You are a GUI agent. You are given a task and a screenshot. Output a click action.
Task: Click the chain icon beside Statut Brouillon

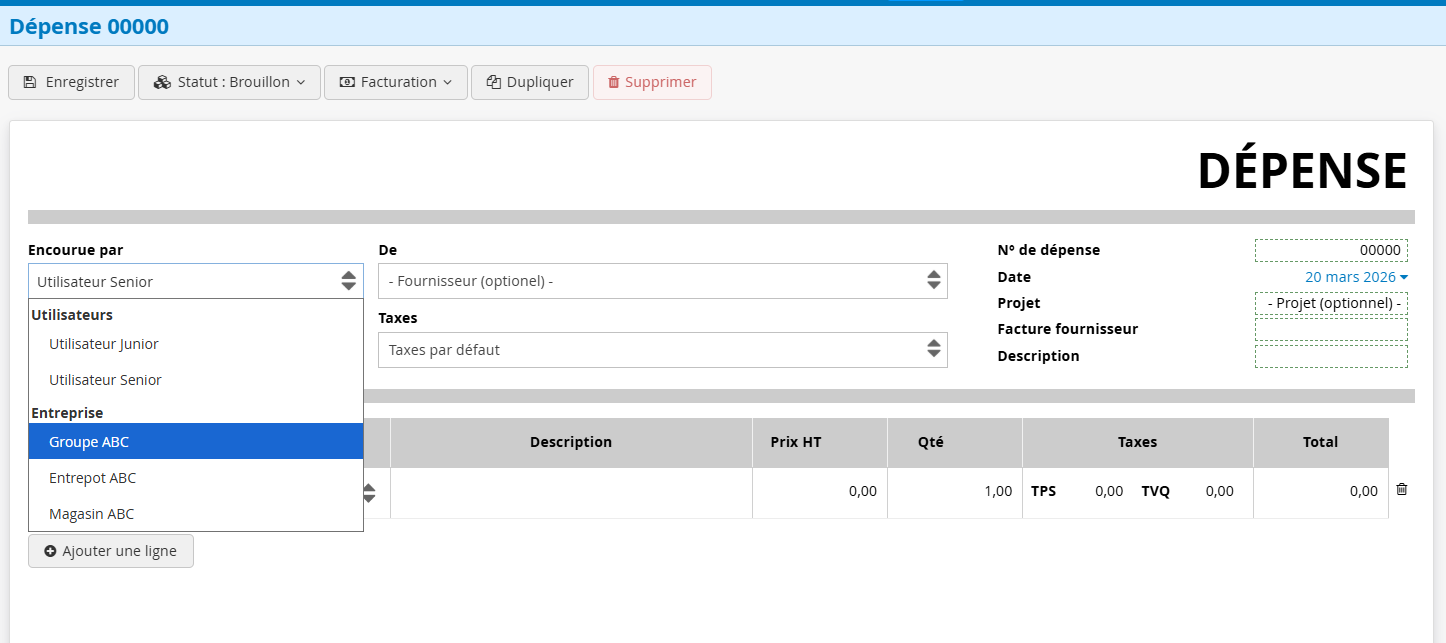coord(163,82)
